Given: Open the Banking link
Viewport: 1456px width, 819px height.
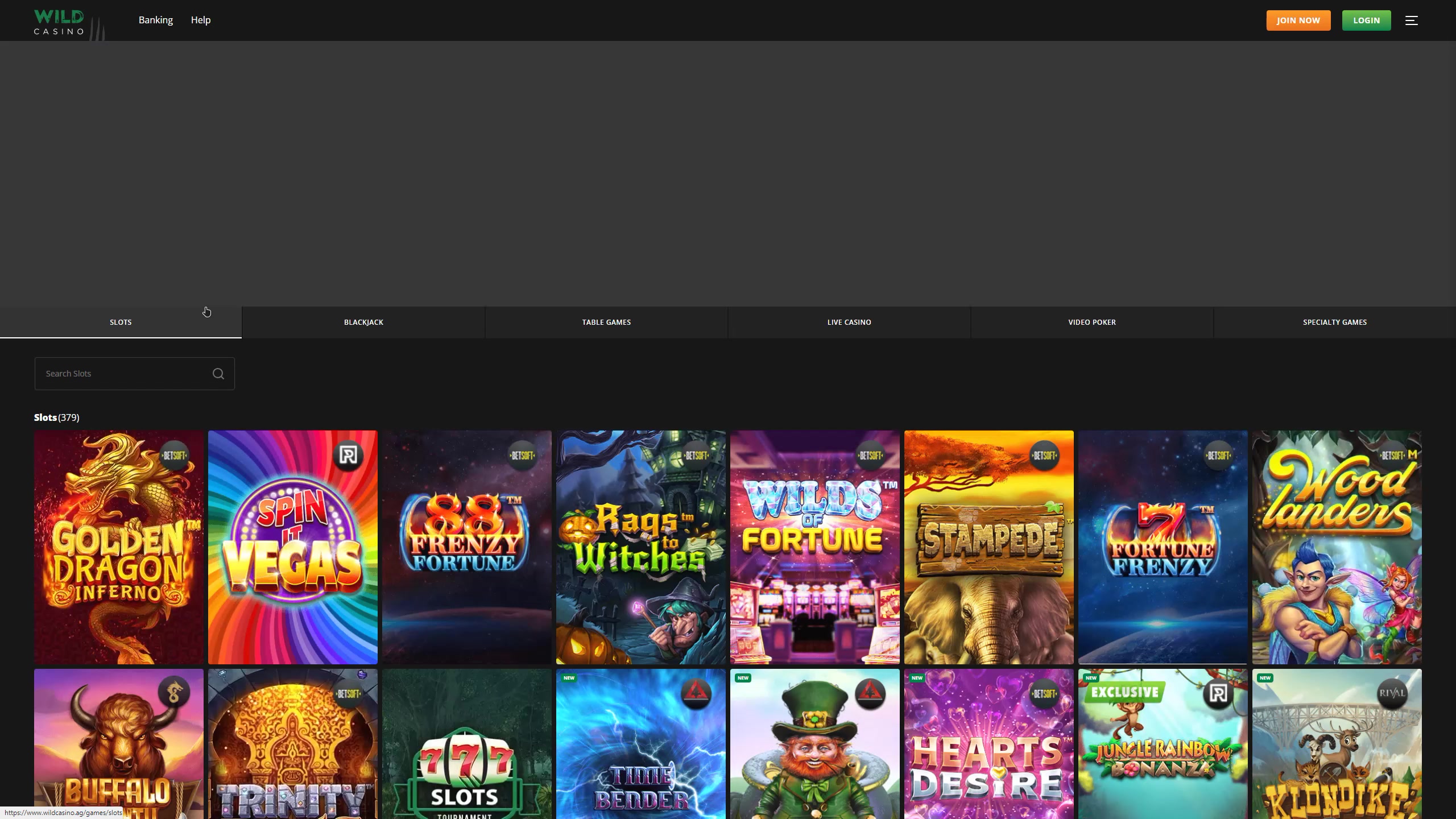Looking at the screenshot, I should point(156,20).
